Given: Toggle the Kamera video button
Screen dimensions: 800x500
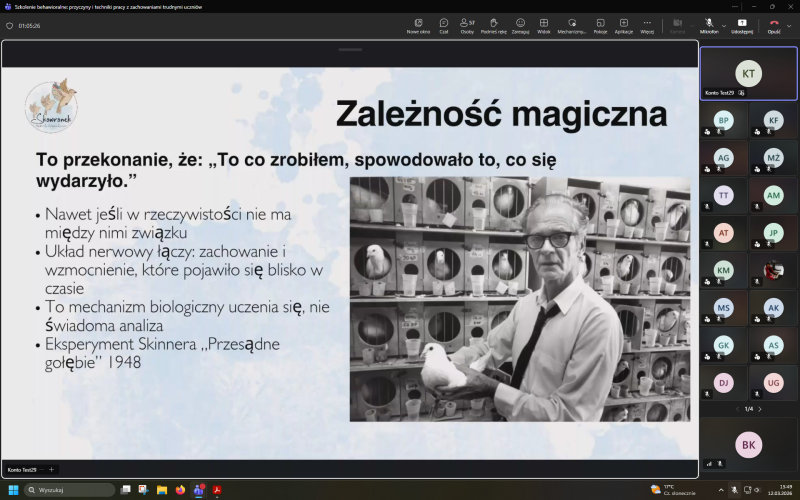Looking at the screenshot, I should pyautogui.click(x=677, y=24).
